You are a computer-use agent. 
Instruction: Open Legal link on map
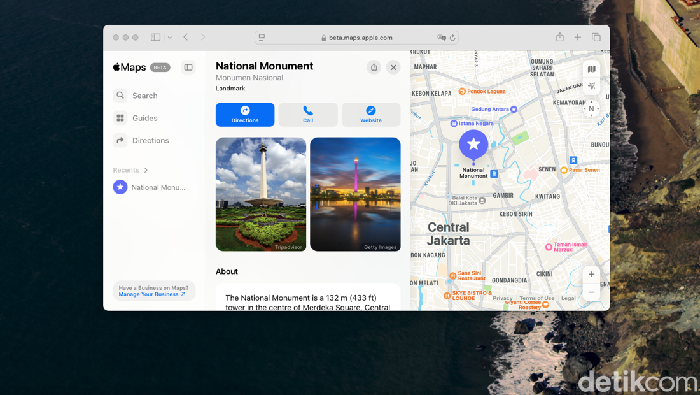coord(568,298)
